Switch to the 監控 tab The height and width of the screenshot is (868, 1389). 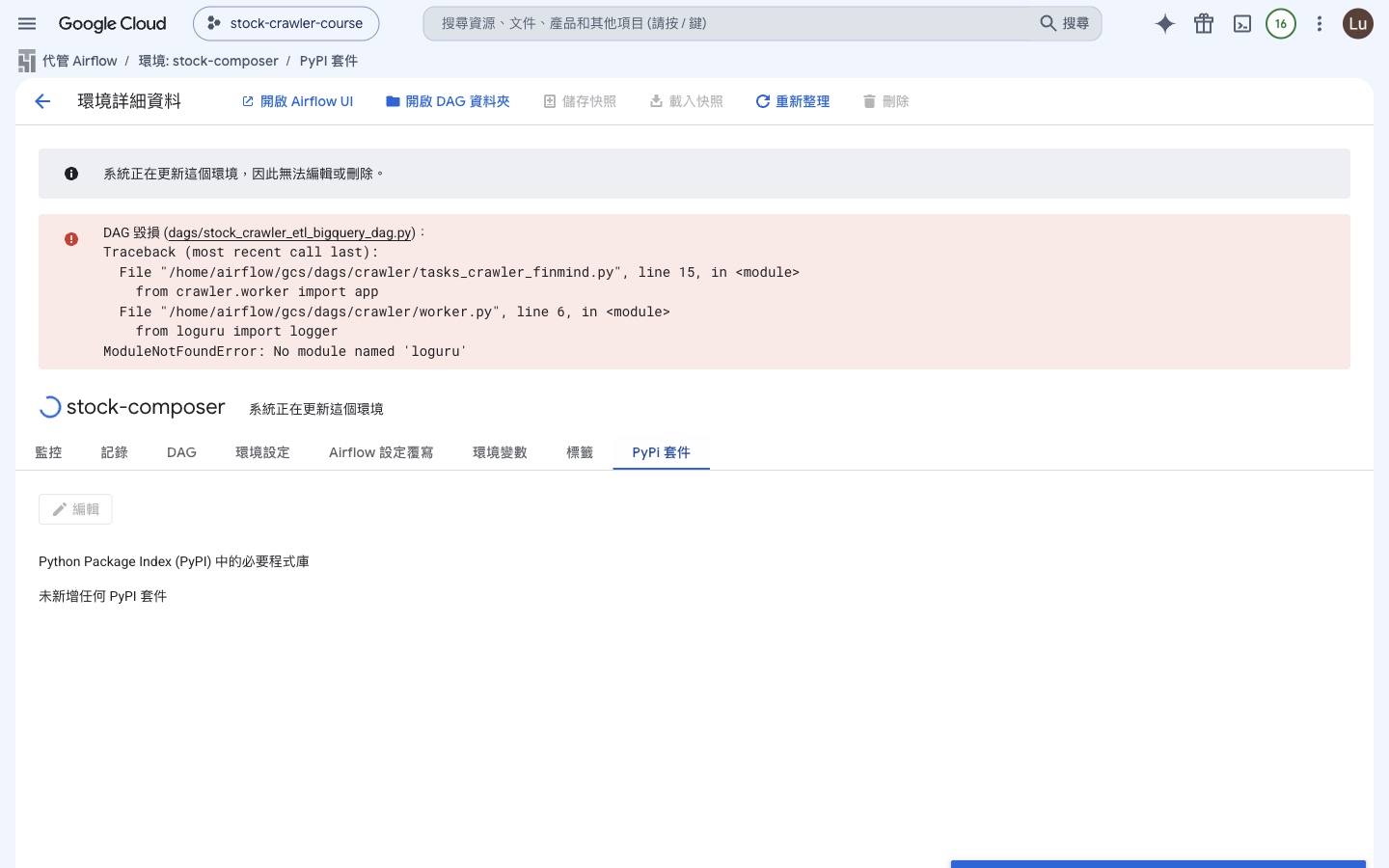48,452
